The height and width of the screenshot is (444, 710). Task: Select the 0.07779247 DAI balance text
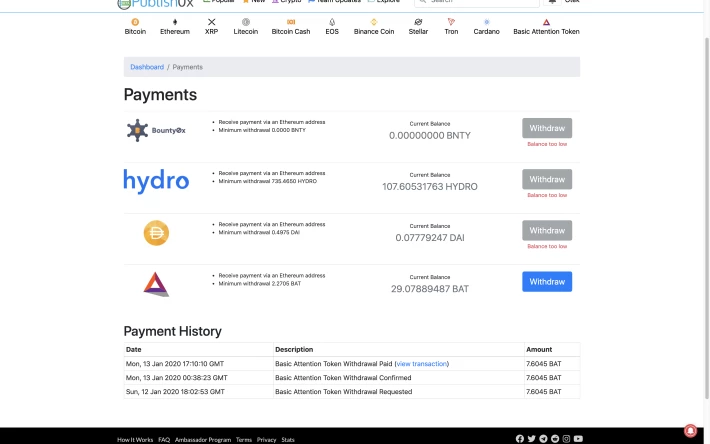coord(430,238)
